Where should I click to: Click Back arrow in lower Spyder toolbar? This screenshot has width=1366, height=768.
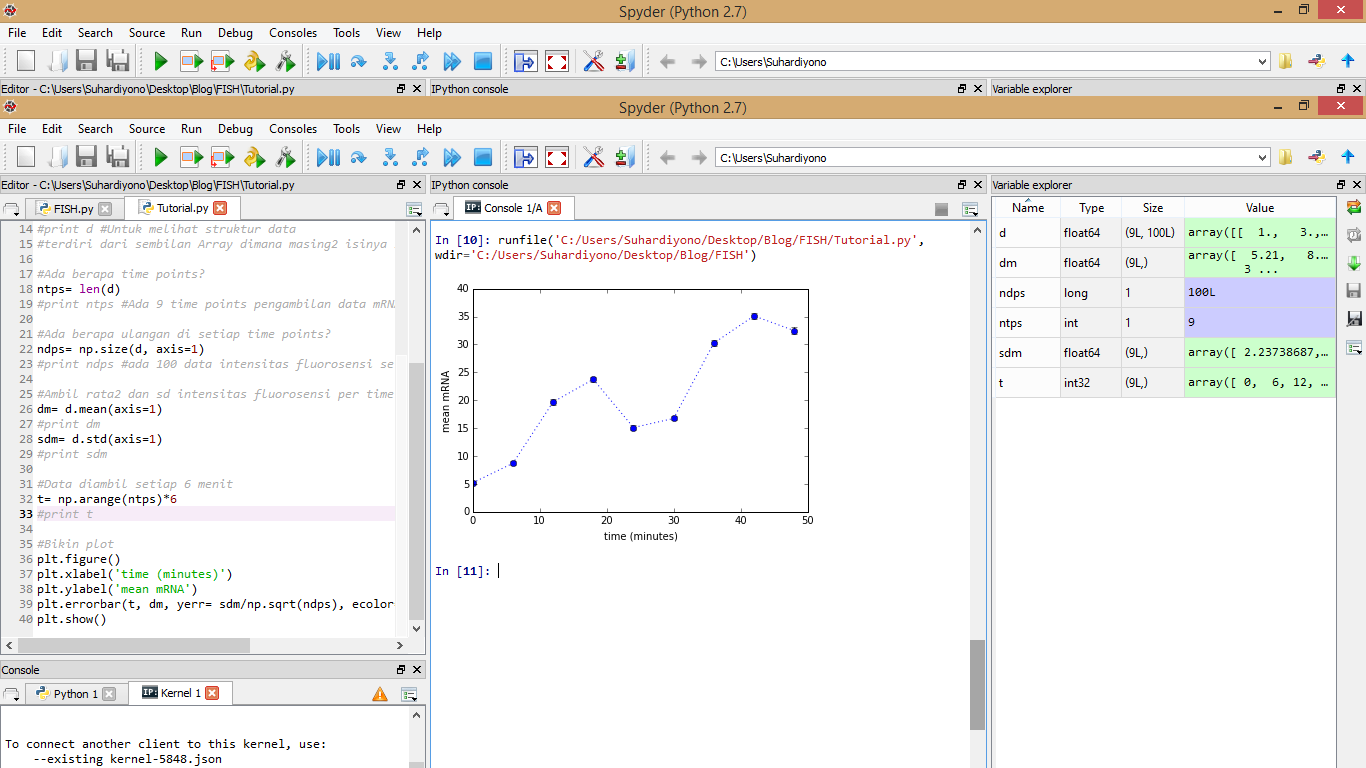[x=667, y=157]
